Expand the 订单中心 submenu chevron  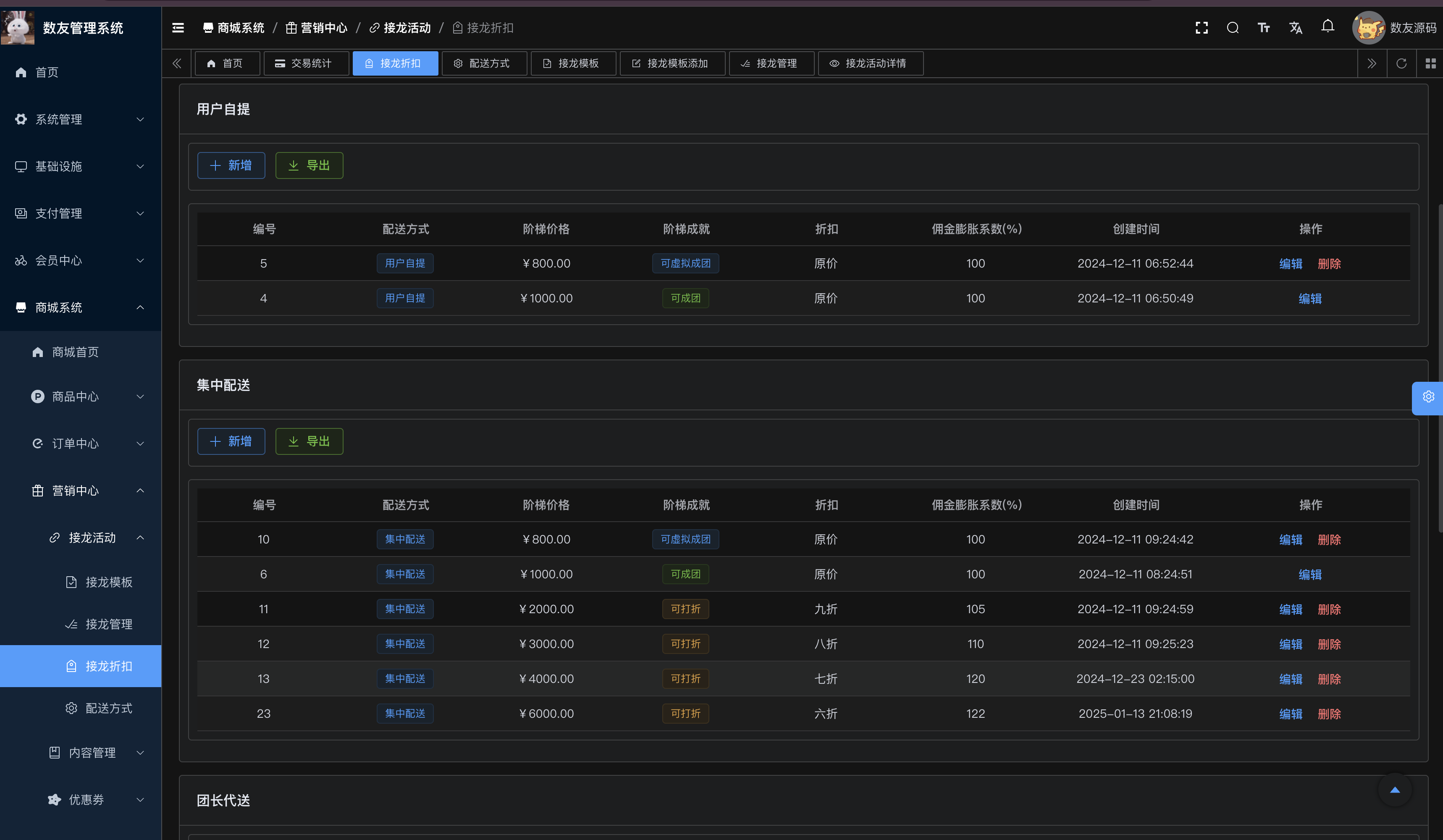coord(140,443)
